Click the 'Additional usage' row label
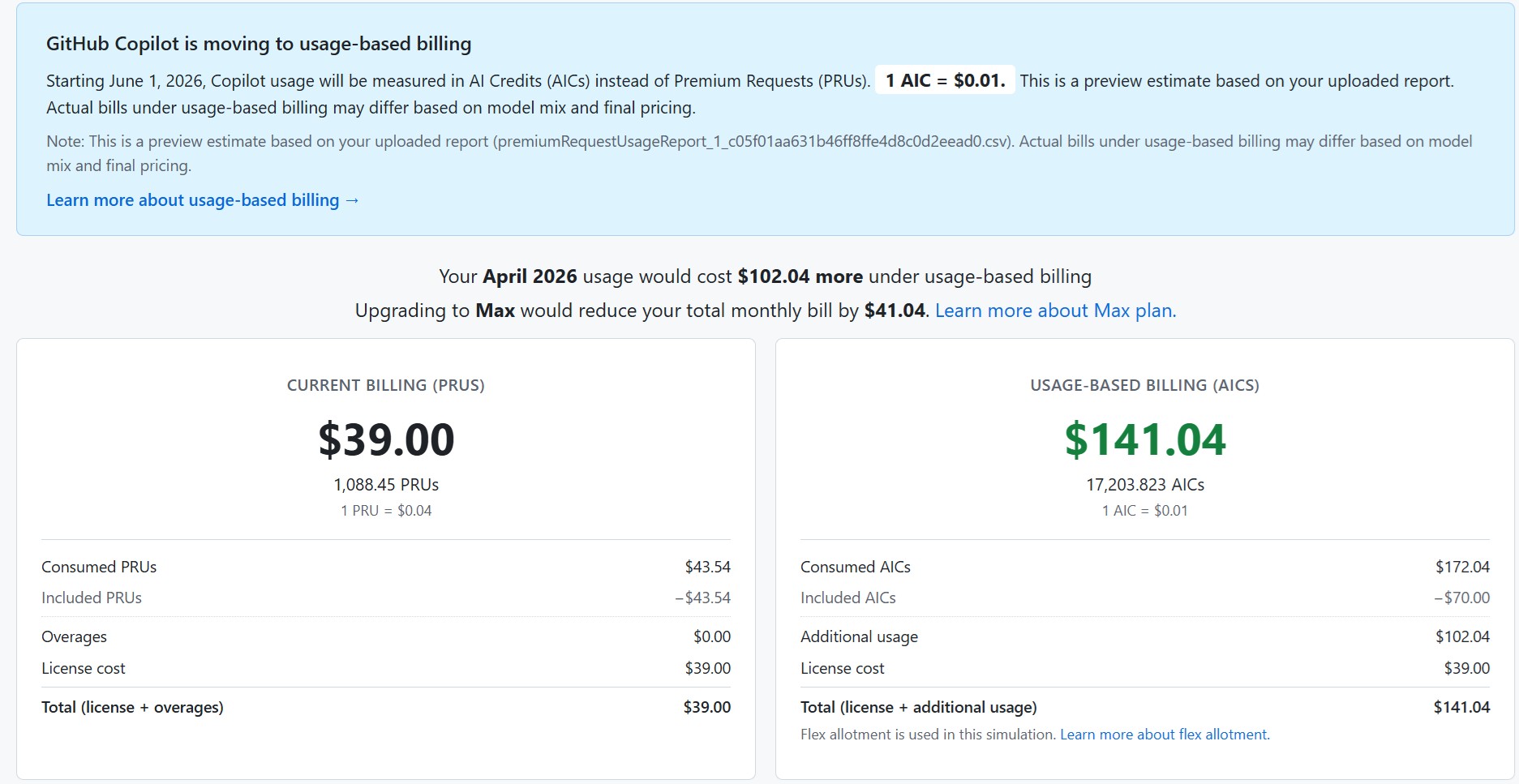 [x=860, y=637]
